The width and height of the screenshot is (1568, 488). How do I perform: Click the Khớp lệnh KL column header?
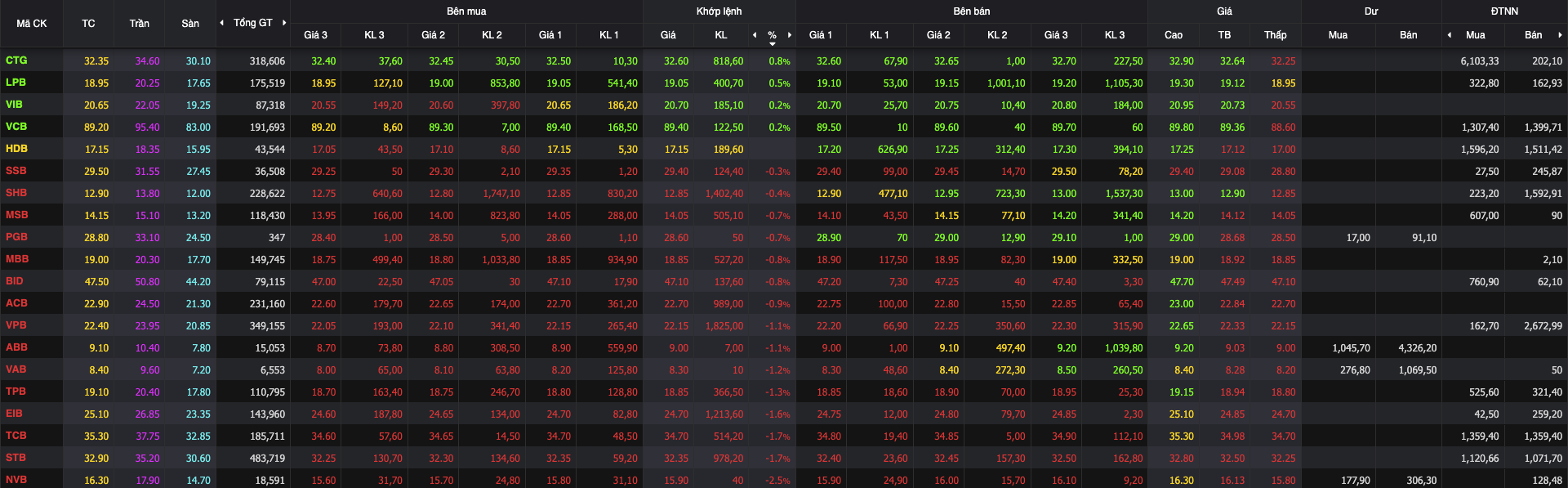pyautogui.click(x=721, y=35)
